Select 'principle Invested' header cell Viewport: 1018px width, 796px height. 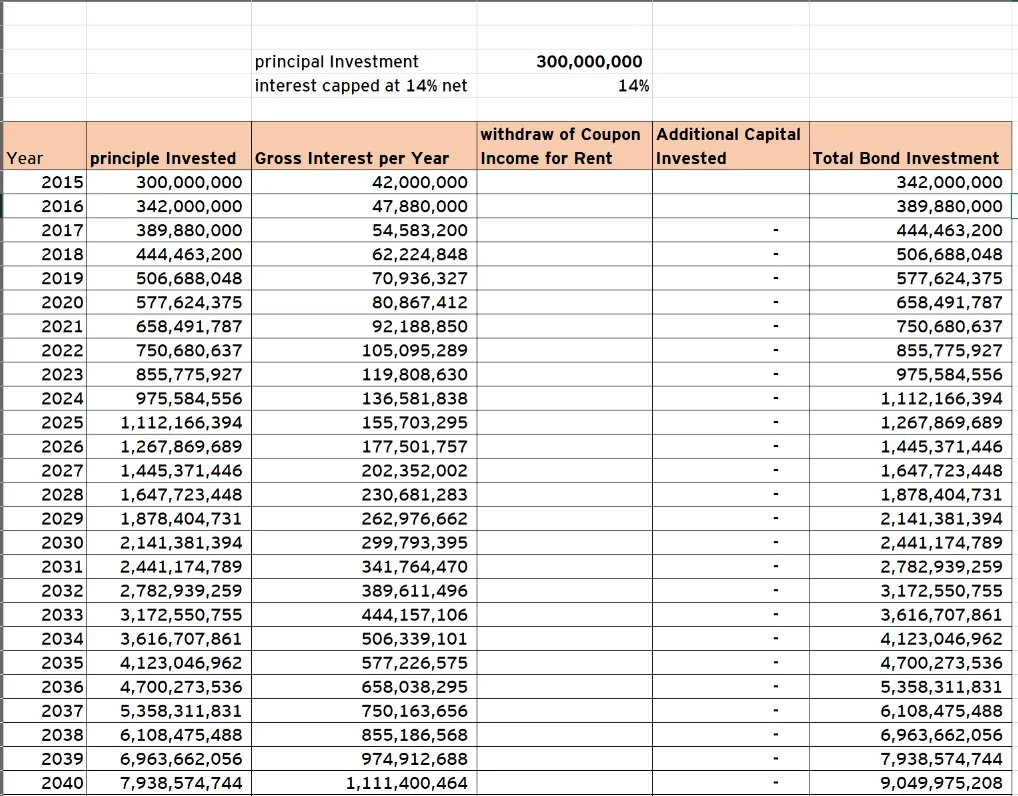click(x=169, y=146)
